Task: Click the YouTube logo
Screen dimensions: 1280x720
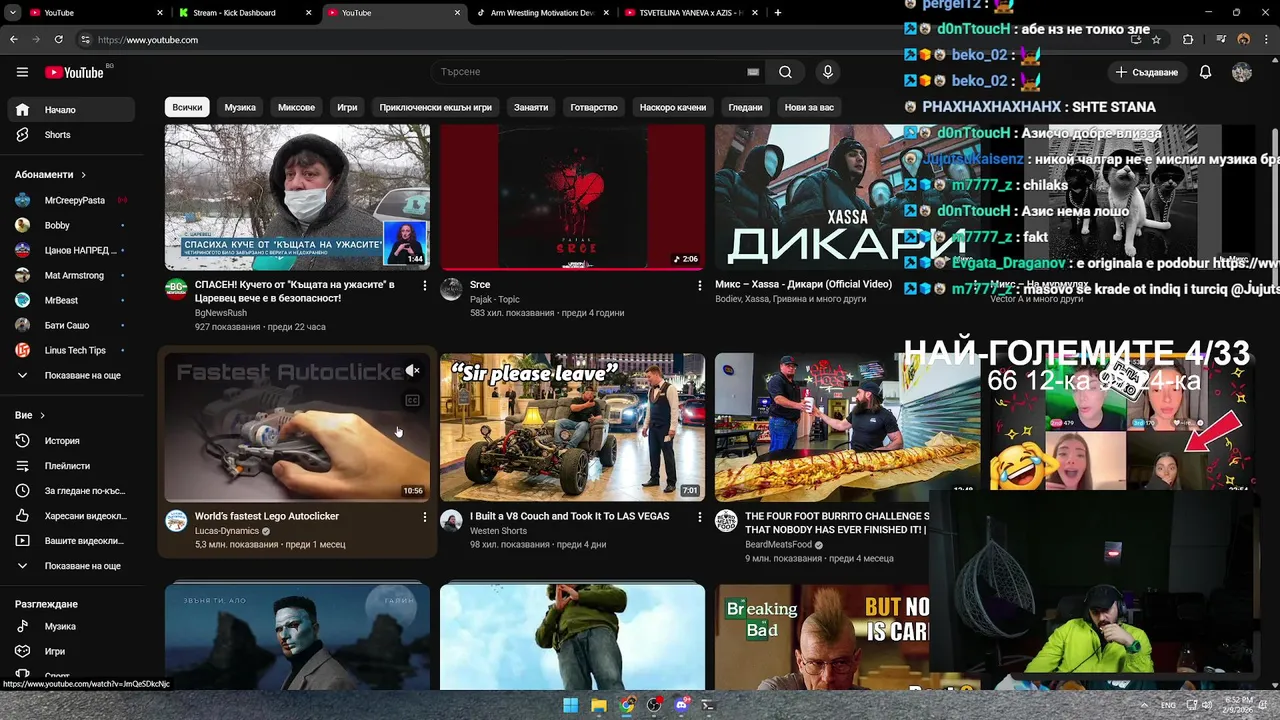Action: (x=75, y=72)
